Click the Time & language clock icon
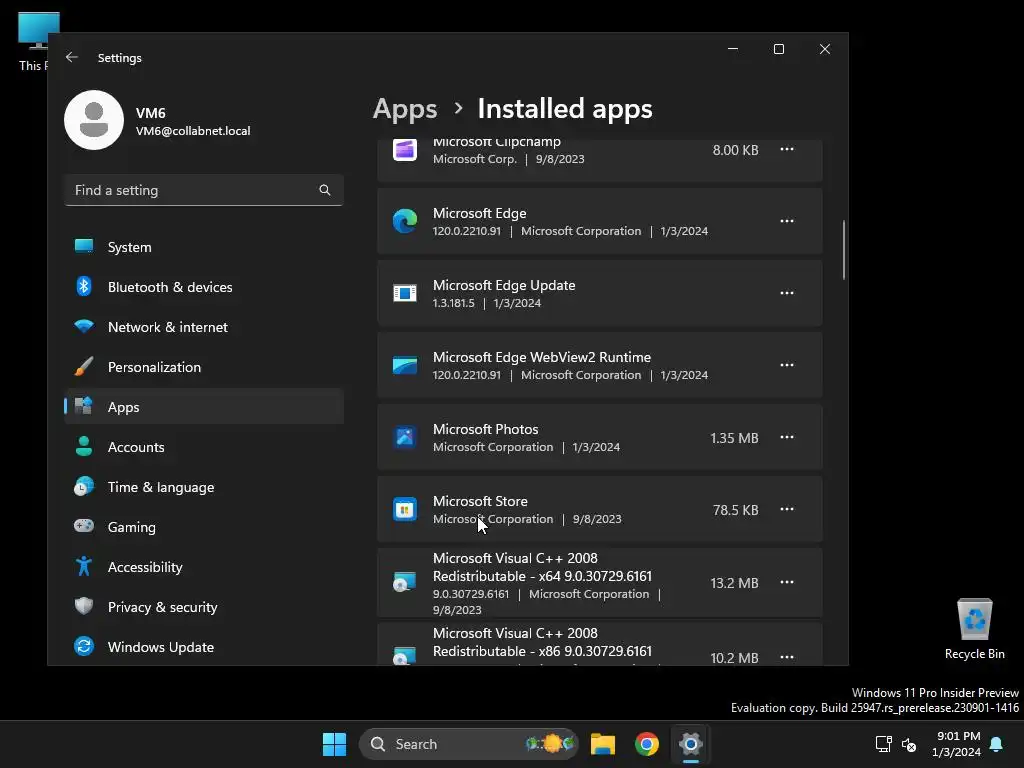1024x768 pixels. pyautogui.click(x=84, y=487)
